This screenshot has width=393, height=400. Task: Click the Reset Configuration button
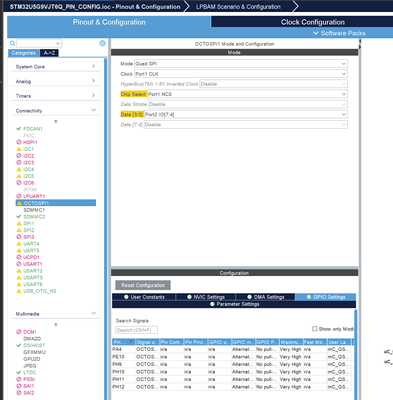pos(143,285)
